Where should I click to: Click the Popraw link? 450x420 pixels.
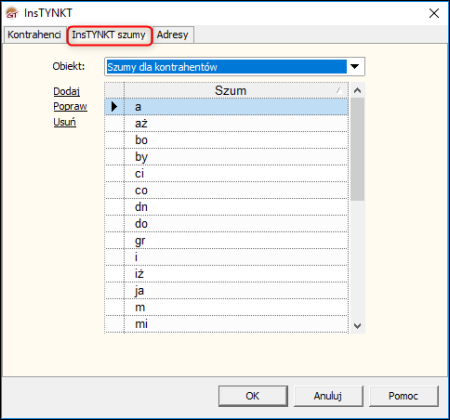coord(70,107)
